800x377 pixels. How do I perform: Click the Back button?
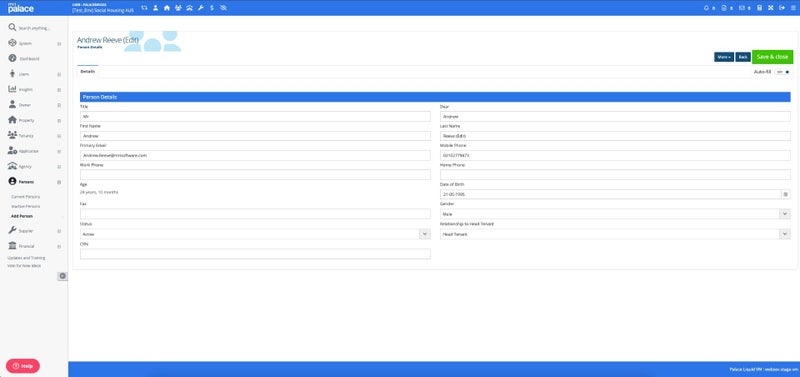pyautogui.click(x=743, y=57)
